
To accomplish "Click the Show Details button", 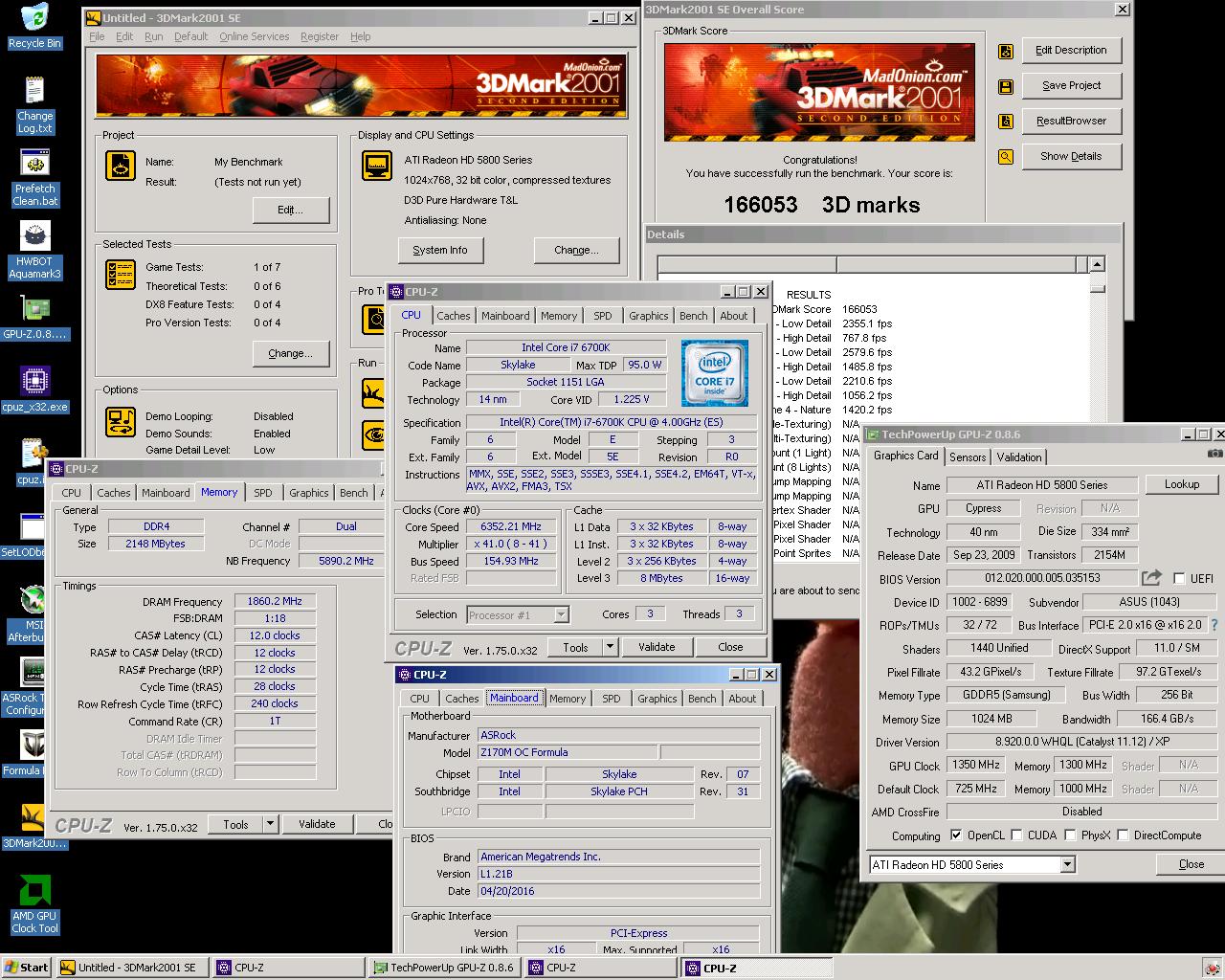I will point(1071,157).
